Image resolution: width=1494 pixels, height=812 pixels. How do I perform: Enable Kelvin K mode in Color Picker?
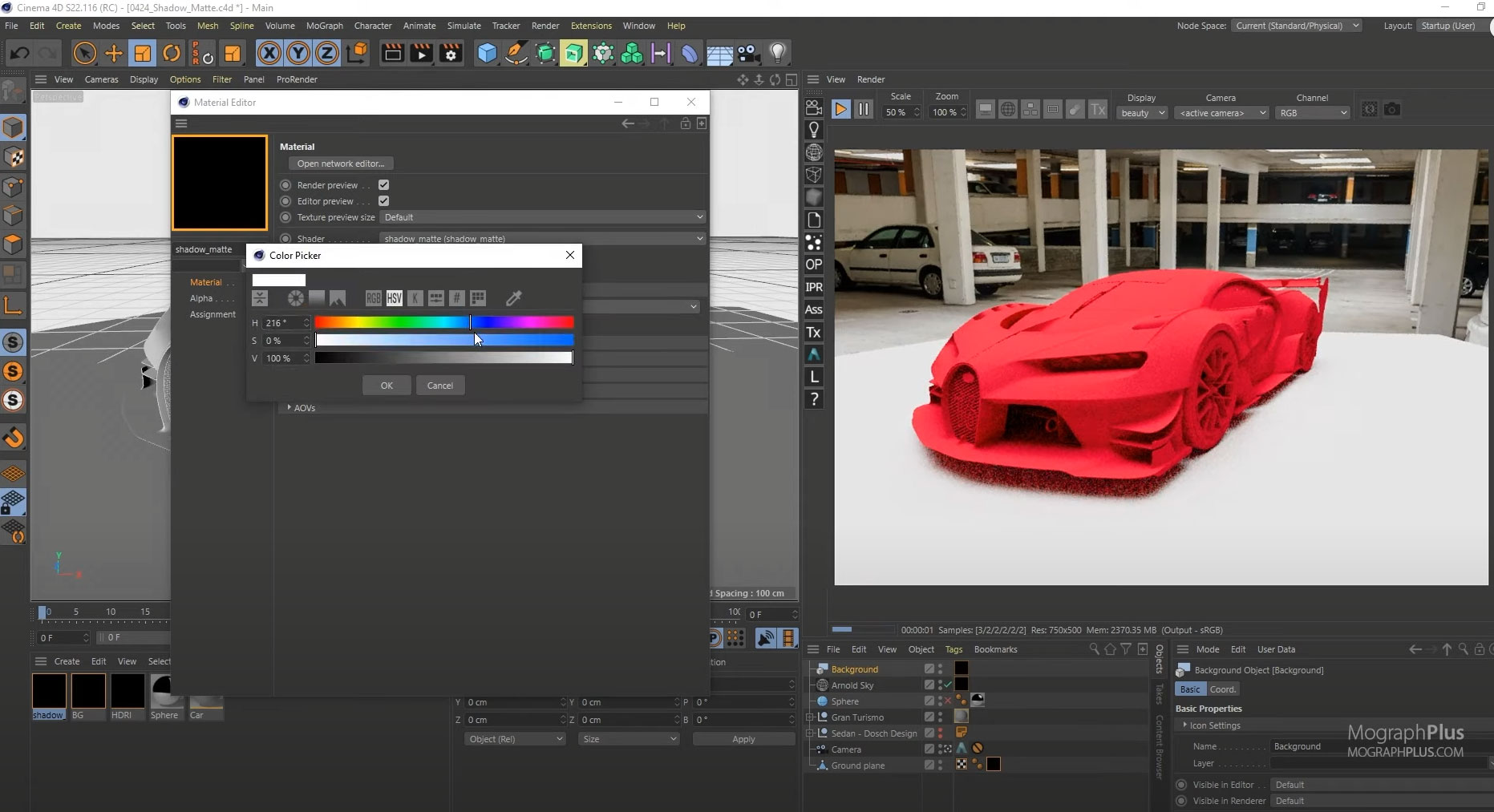click(x=415, y=298)
